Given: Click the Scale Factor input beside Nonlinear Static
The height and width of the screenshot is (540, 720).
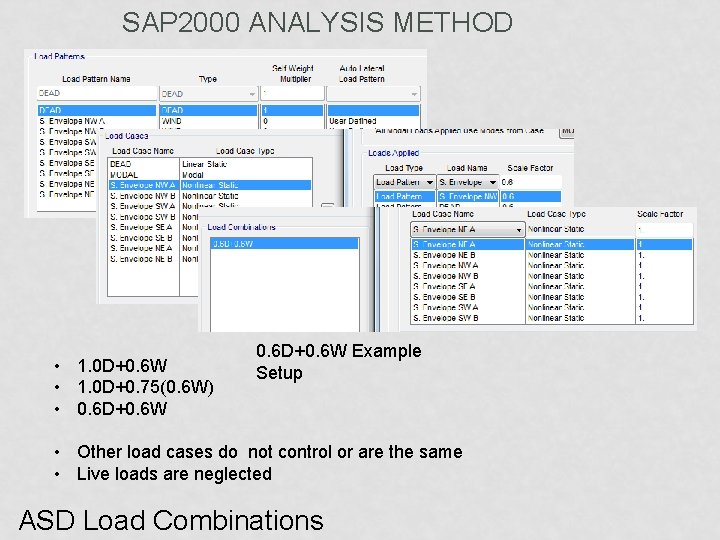Looking at the screenshot, I should 664,229.
